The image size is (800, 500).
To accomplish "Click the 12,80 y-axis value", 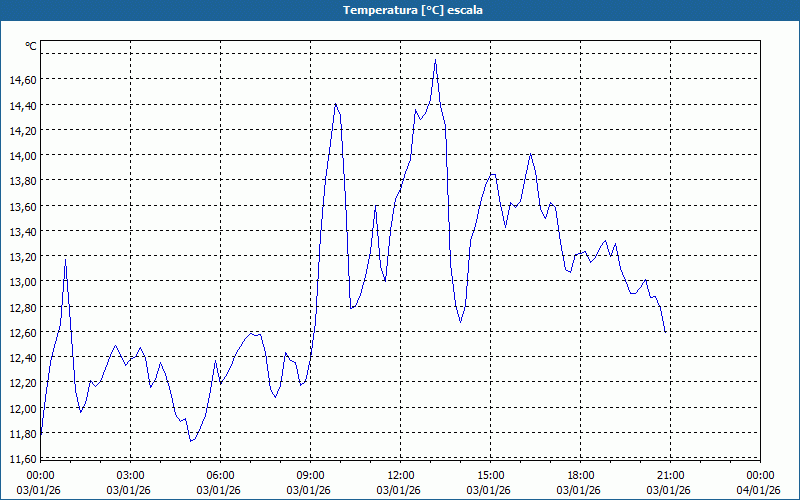I will pyautogui.click(x=23, y=307).
